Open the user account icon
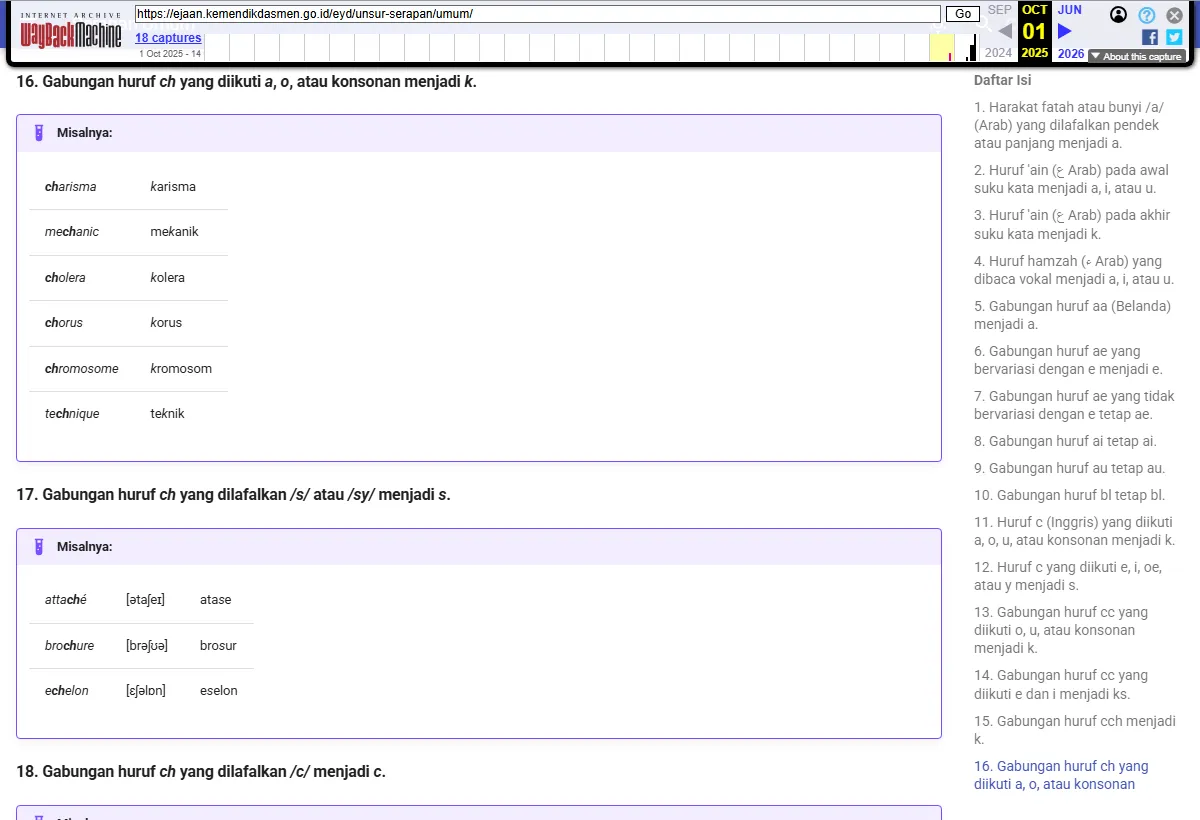1200x820 pixels. tap(1119, 15)
